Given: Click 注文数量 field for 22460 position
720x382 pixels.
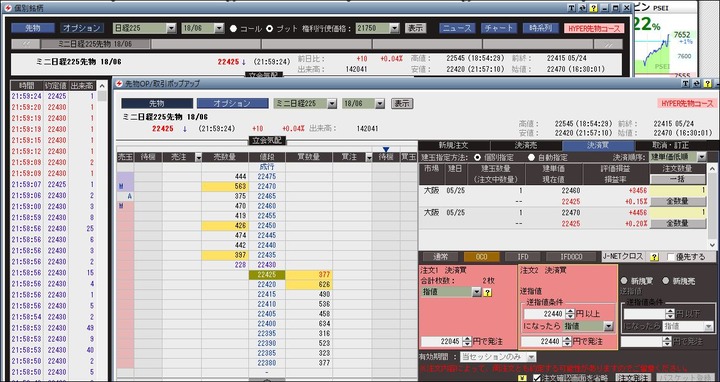Looking at the screenshot, I should (678, 191).
